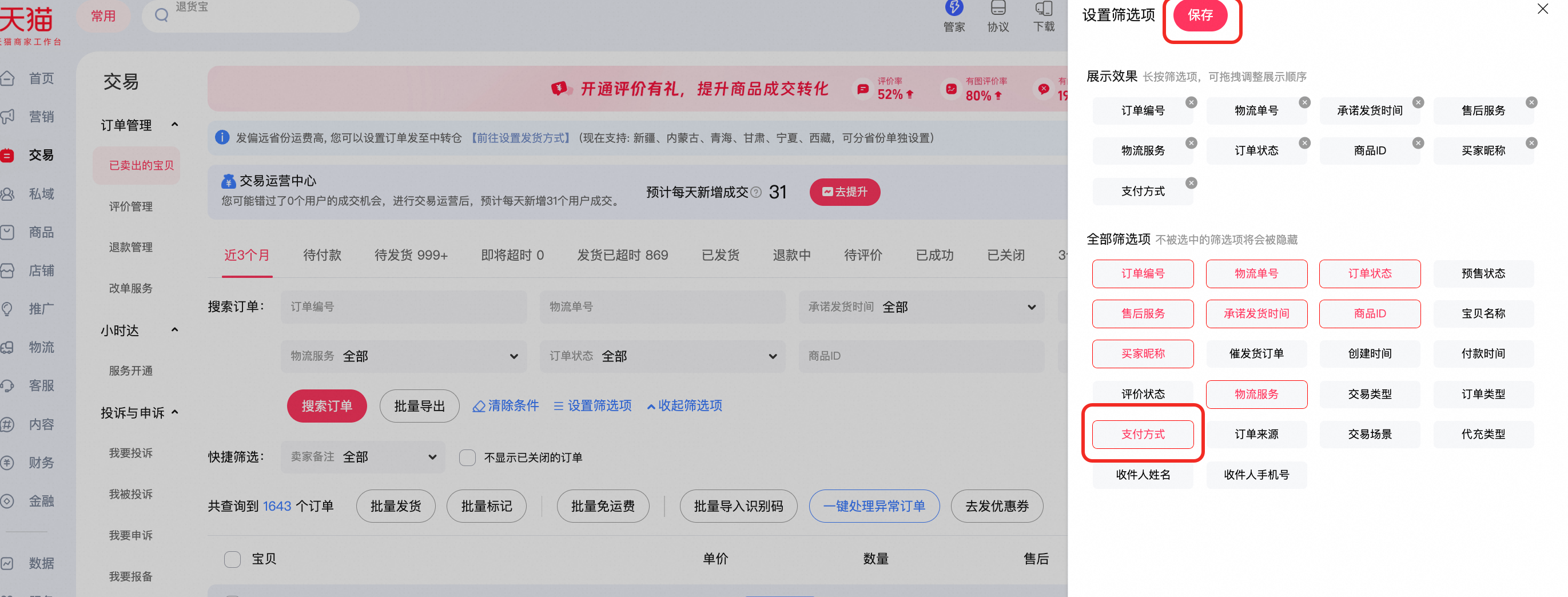Open the 前往设置发货方式 link
The image size is (1568, 597).
520,138
